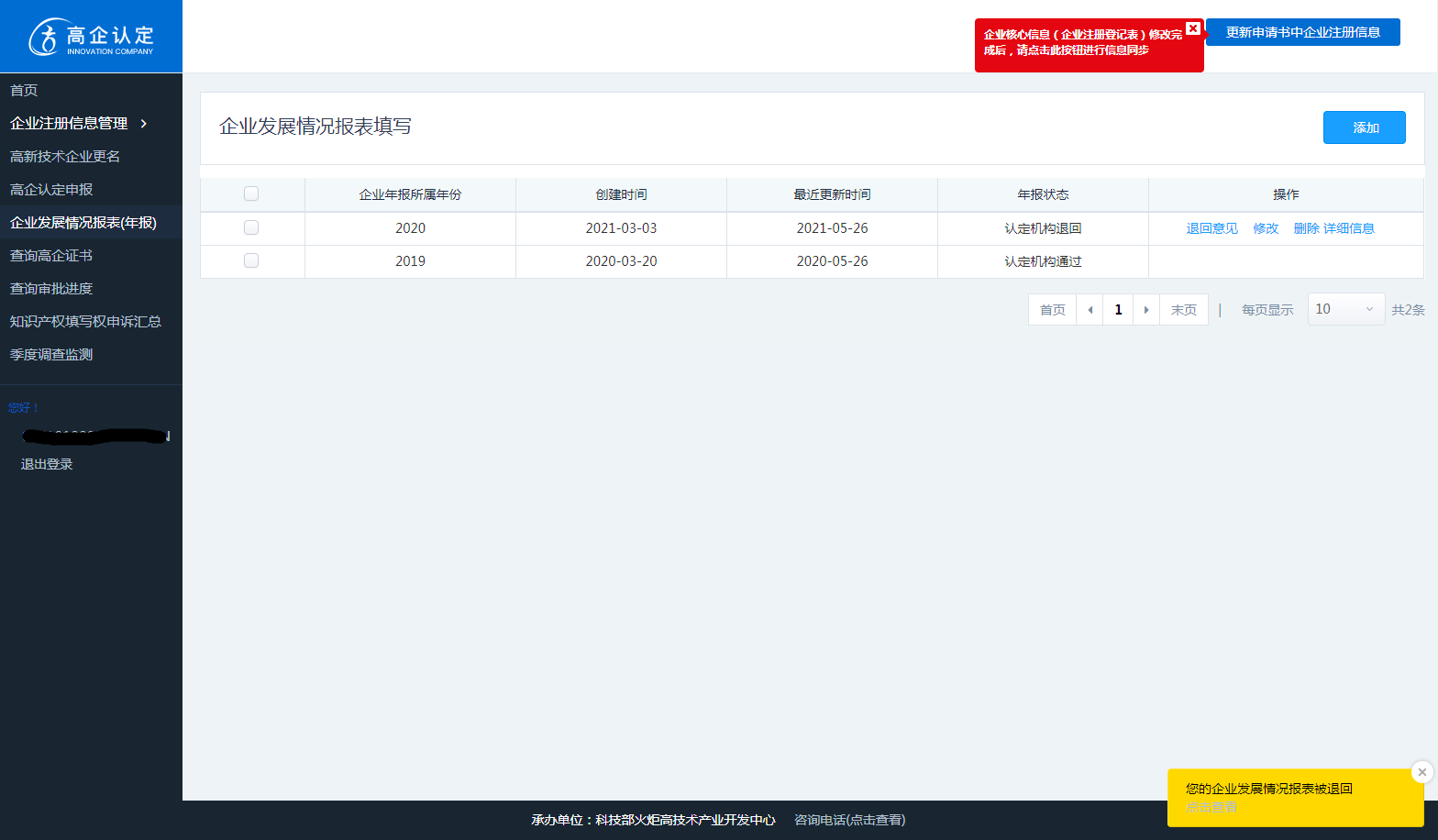Expand 企业注册信息管理 chevron arrow

144,124
